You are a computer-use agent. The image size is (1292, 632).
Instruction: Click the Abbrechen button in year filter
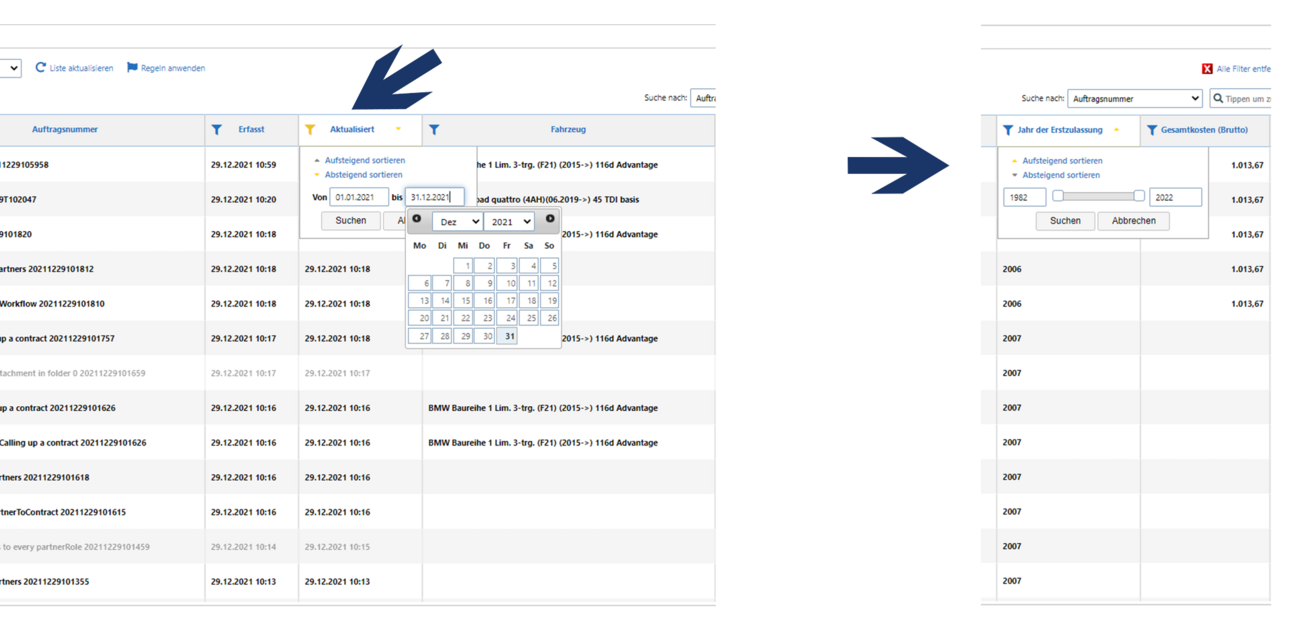[x=1133, y=221]
